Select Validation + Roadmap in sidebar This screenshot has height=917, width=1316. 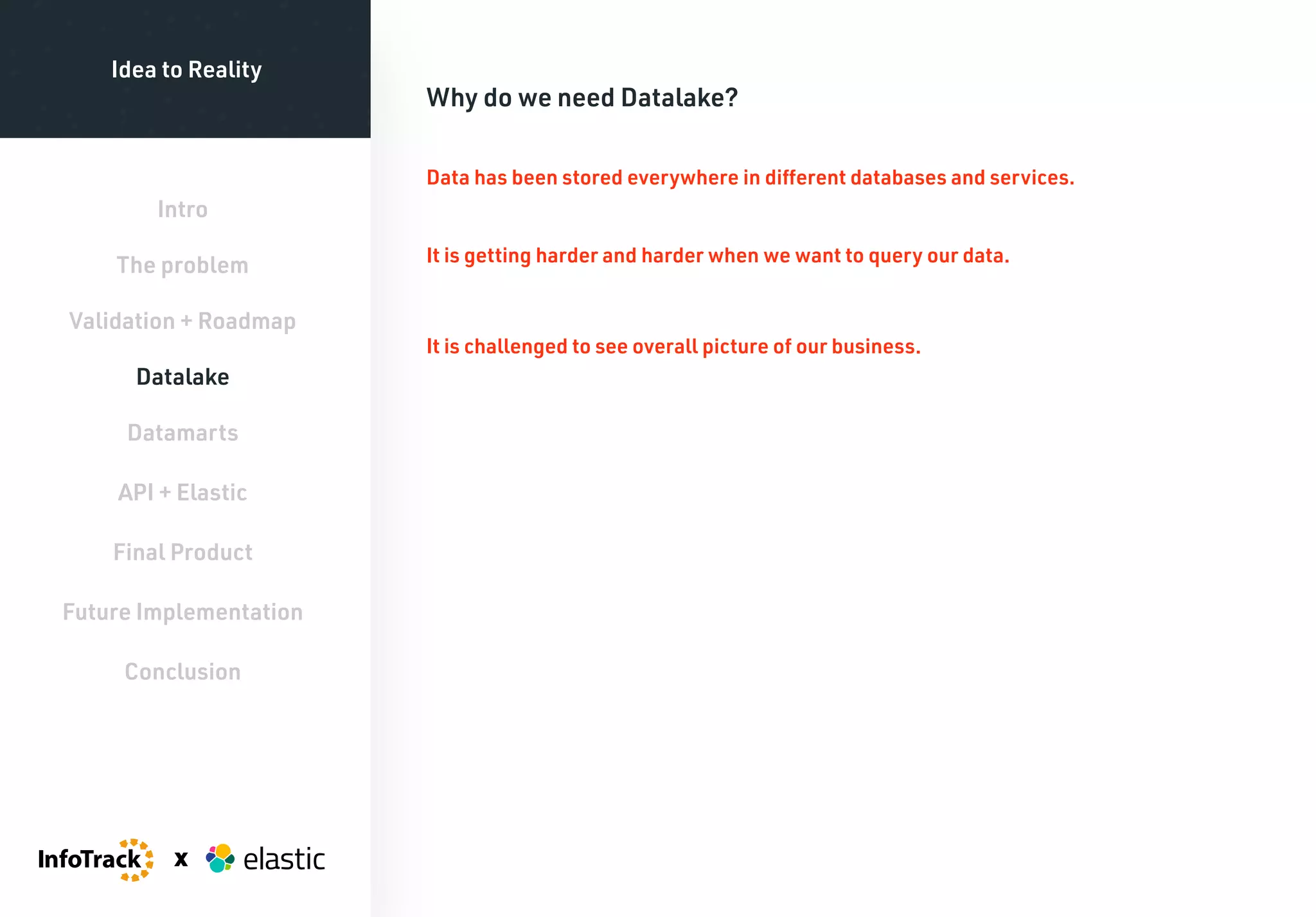tap(182, 321)
